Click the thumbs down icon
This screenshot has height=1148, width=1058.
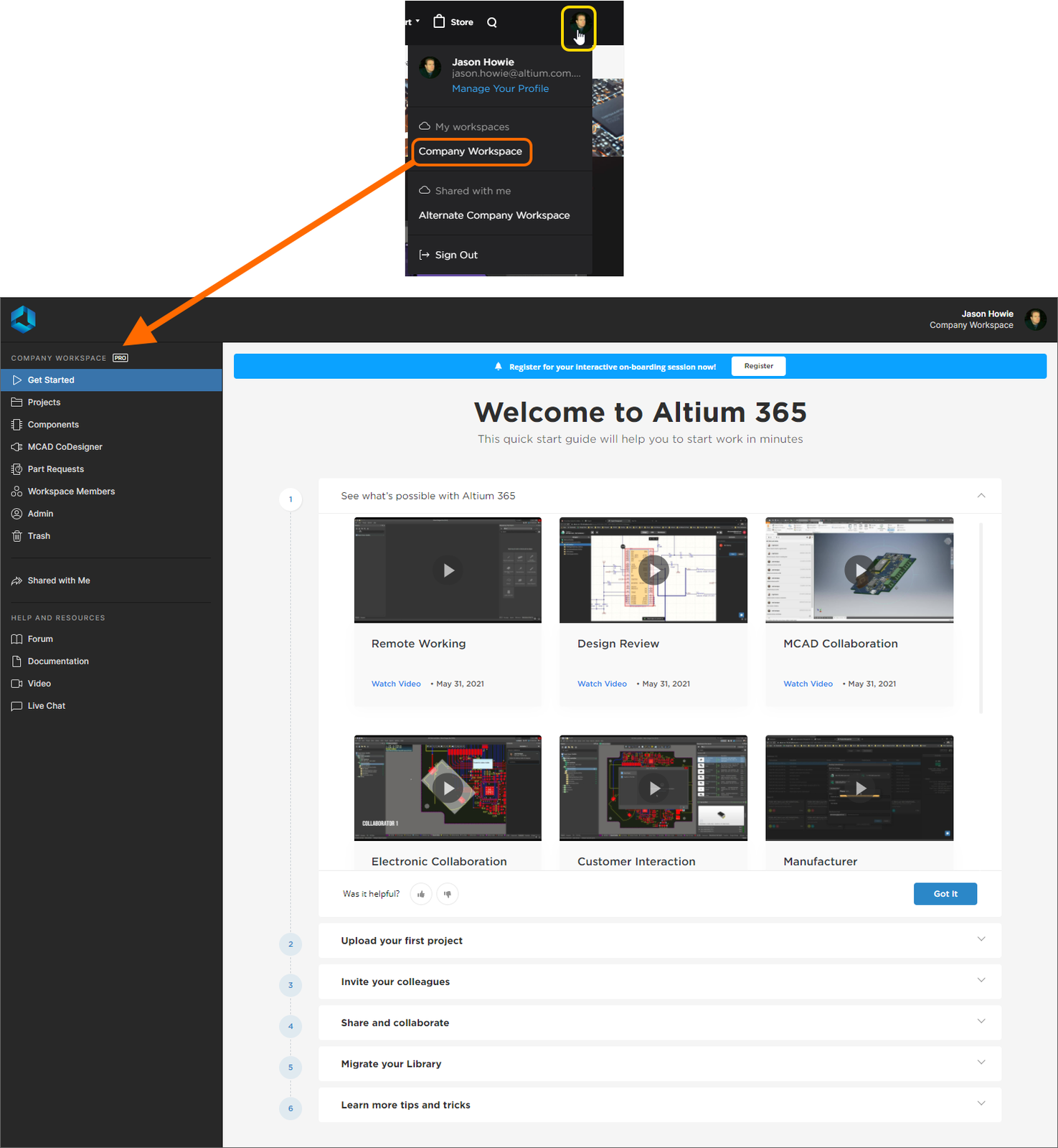pos(448,894)
